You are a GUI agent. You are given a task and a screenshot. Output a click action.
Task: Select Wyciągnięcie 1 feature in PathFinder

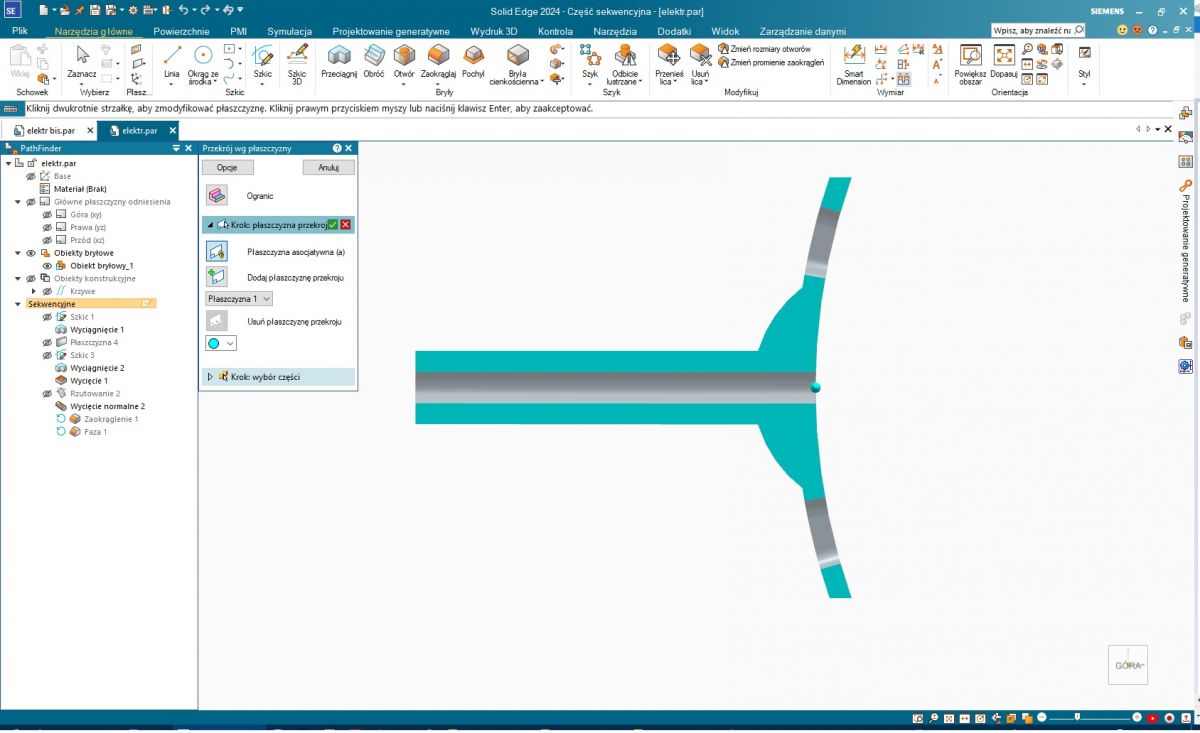point(97,330)
